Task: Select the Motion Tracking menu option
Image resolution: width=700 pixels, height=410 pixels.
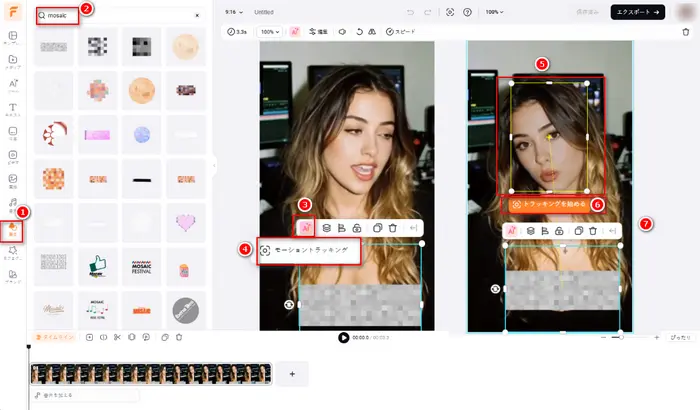Action: click(x=309, y=251)
